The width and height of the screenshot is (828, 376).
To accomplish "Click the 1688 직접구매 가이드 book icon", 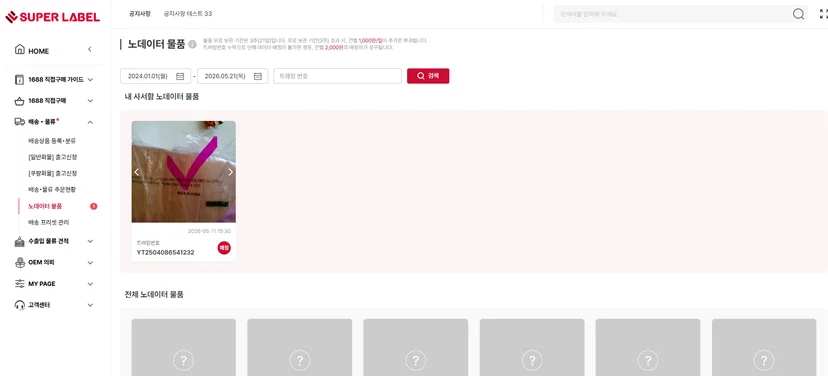I will coord(20,80).
